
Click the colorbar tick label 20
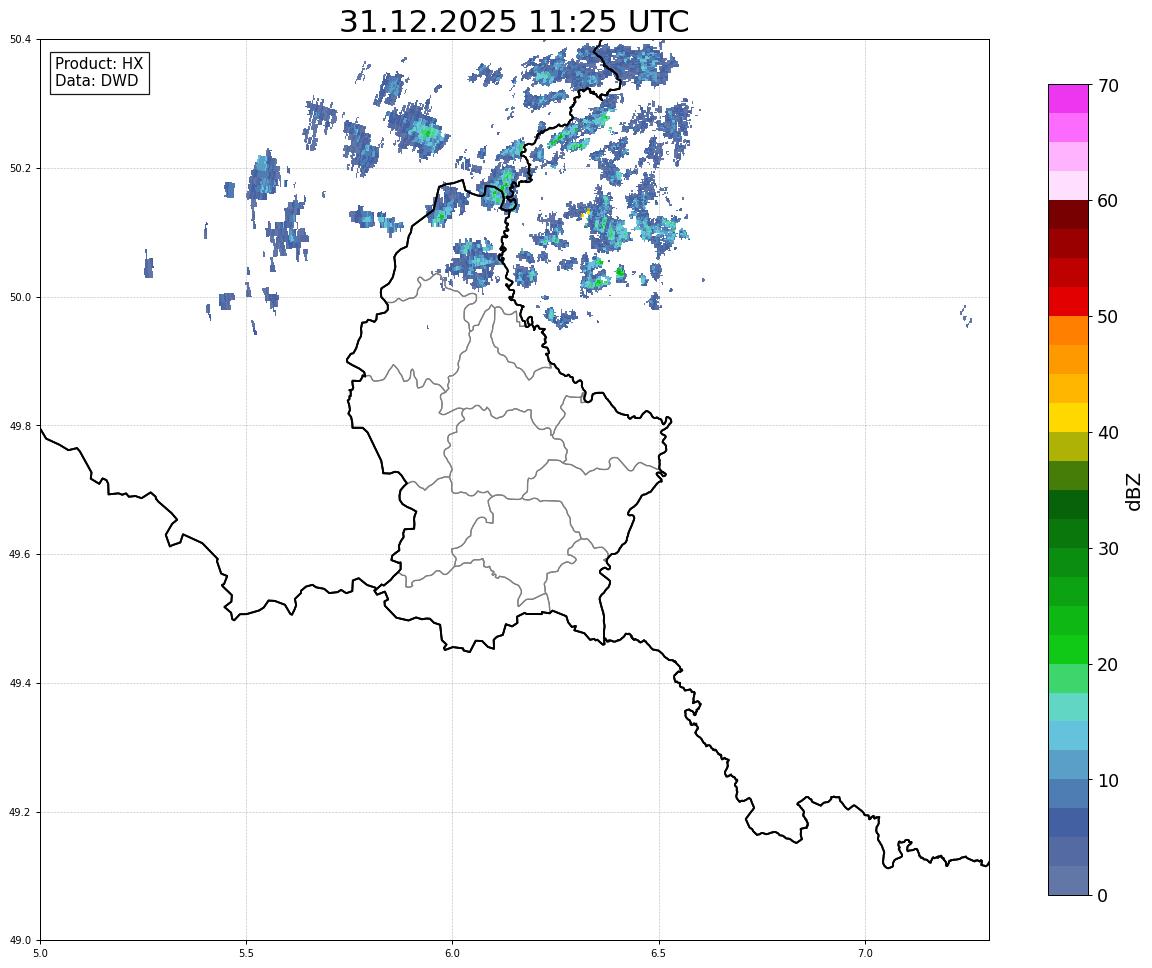coord(1108,665)
